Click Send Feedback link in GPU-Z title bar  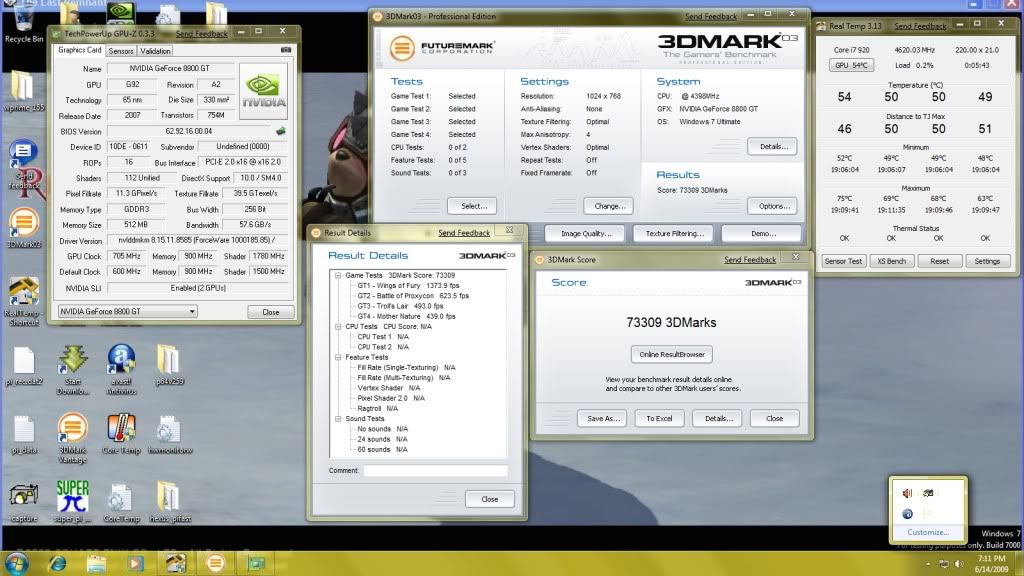tap(202, 33)
